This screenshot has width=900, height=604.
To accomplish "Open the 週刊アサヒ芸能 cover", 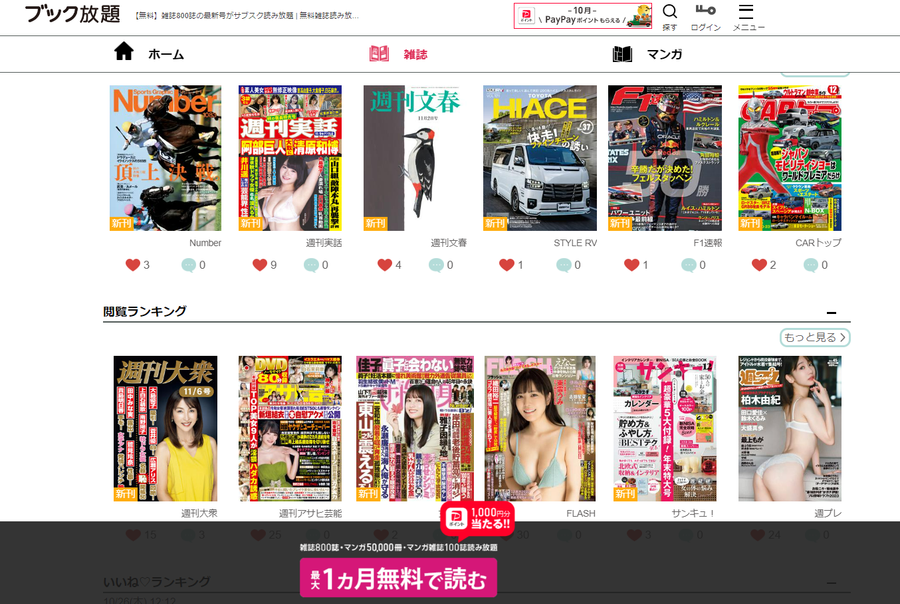I will 290,428.
